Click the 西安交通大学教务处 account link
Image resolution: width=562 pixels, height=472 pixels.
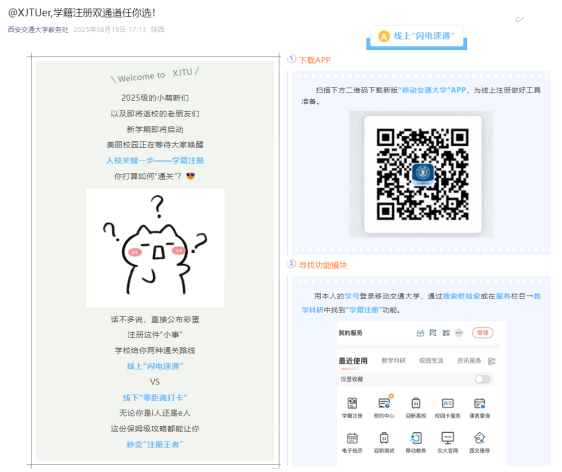(x=38, y=30)
